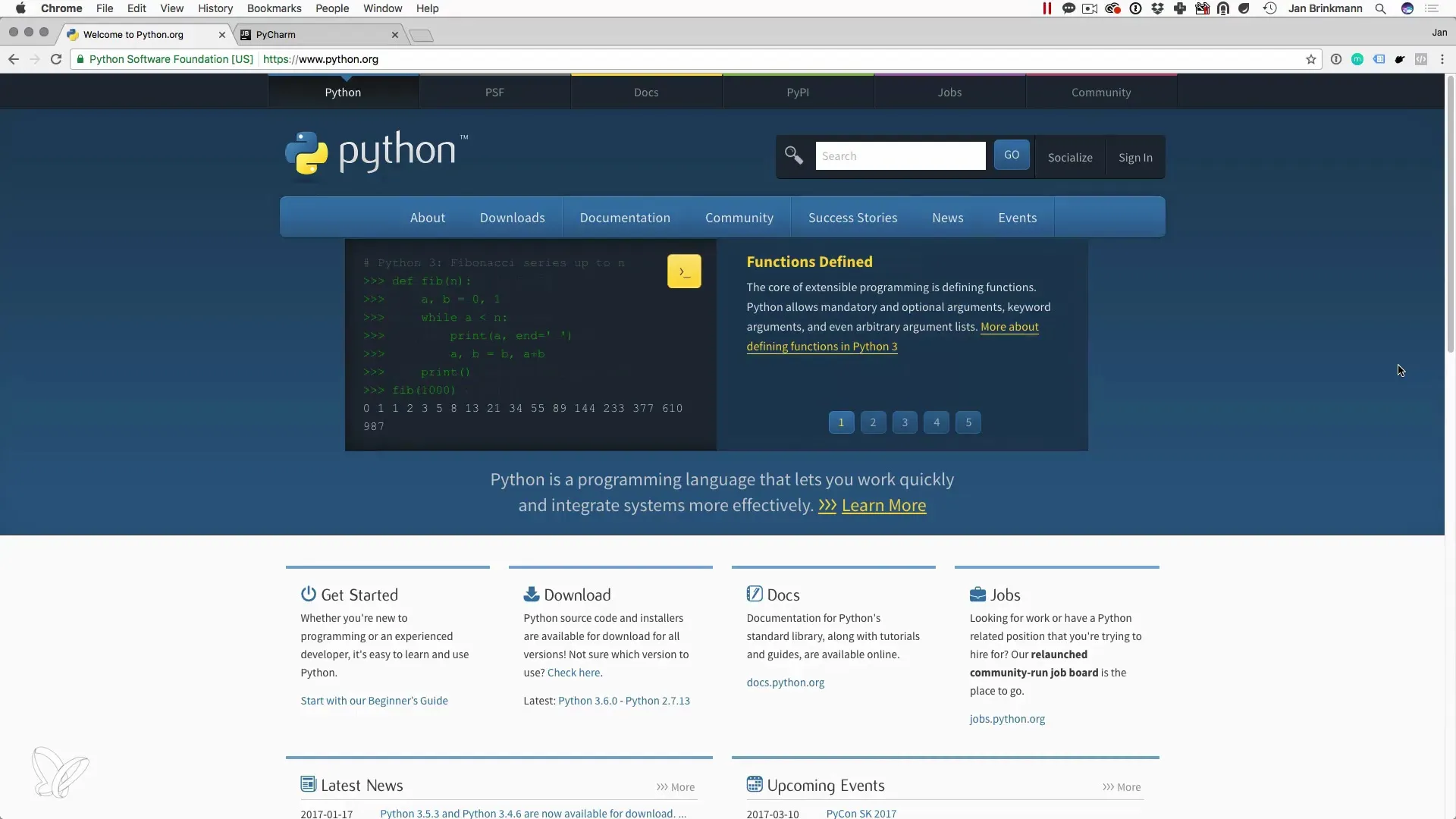This screenshot has width=1456, height=819.
Task: Click into the Search input field
Action: point(900,155)
